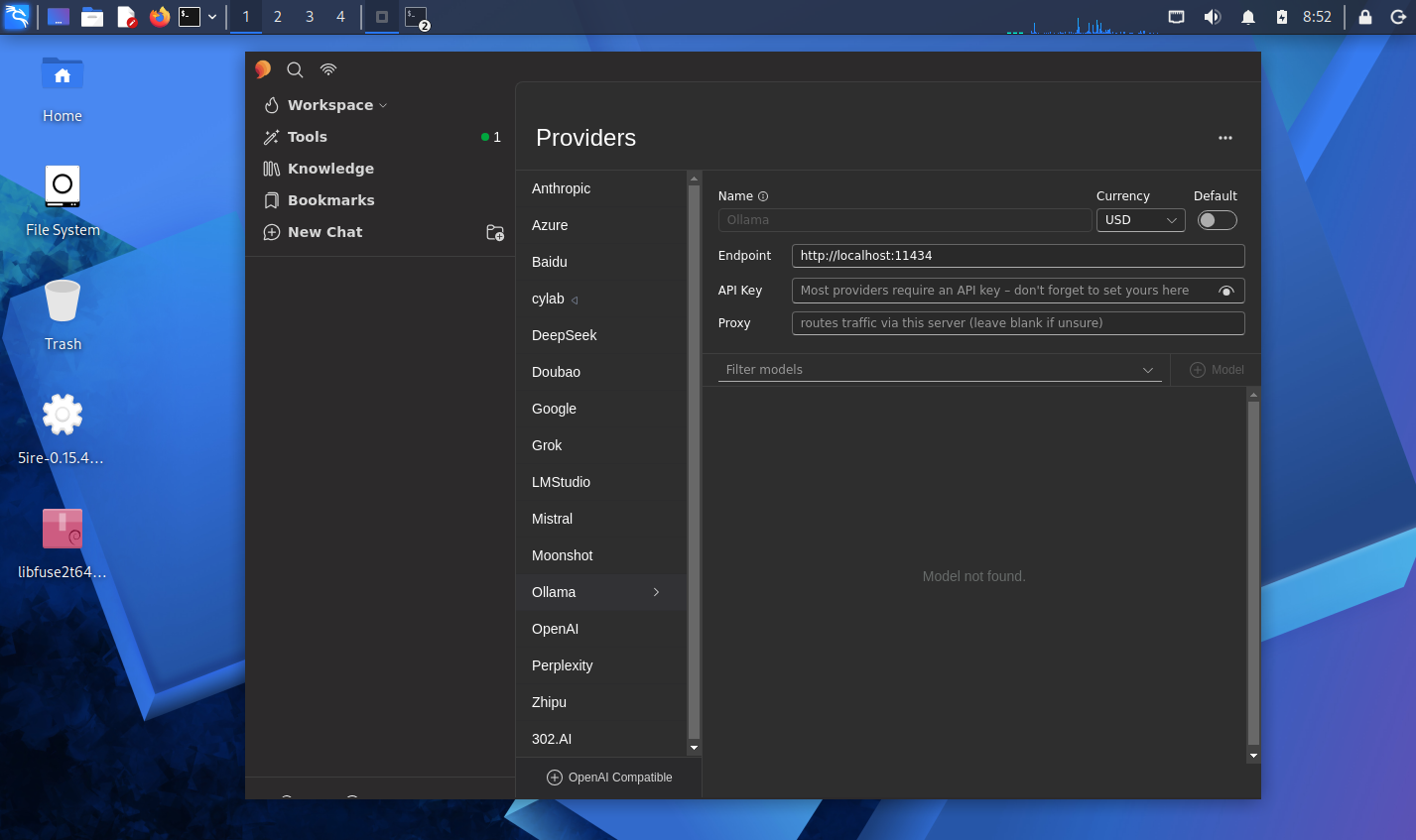Click the search magnifier icon
This screenshot has width=1416, height=840.
[295, 69]
